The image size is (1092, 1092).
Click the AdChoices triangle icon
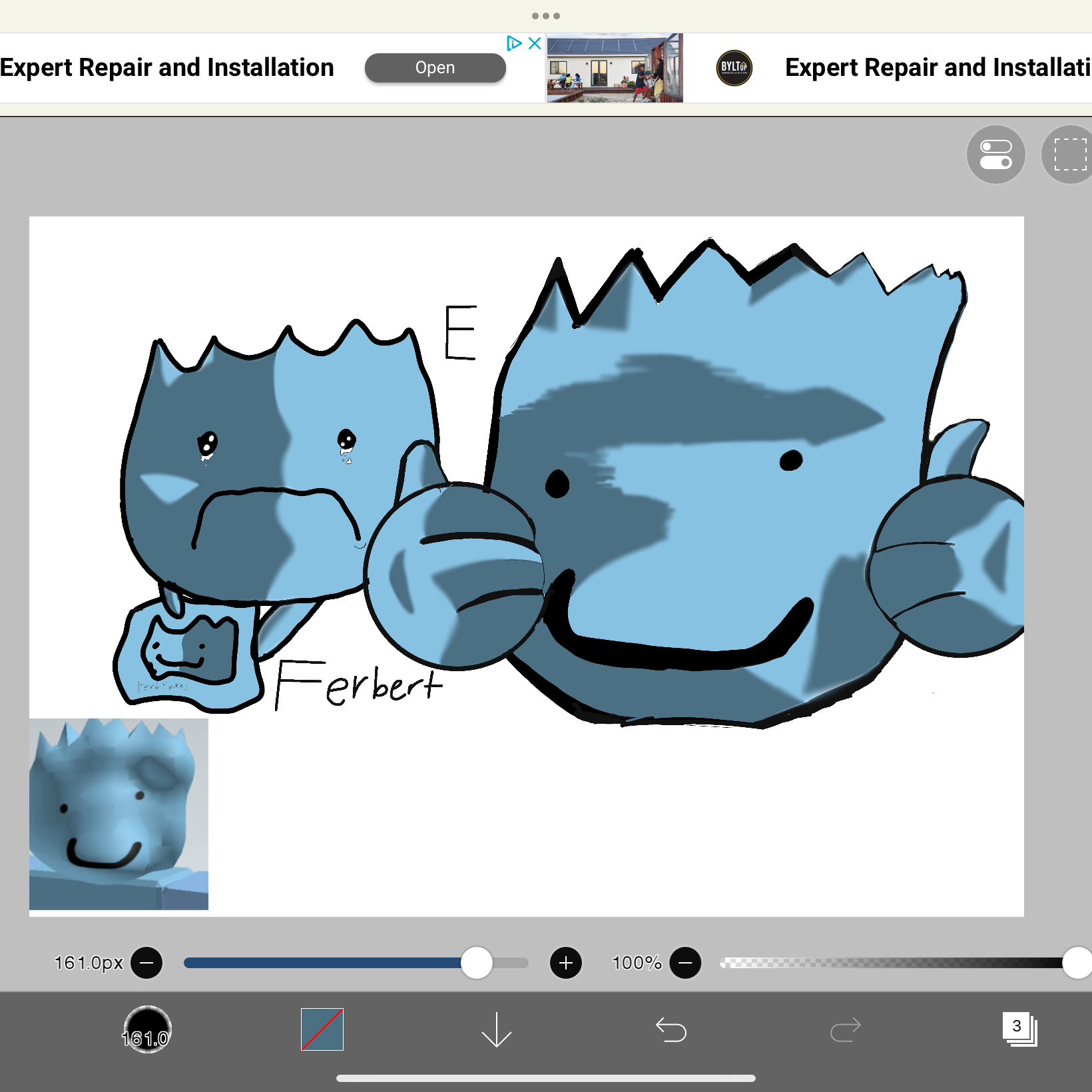pos(513,43)
